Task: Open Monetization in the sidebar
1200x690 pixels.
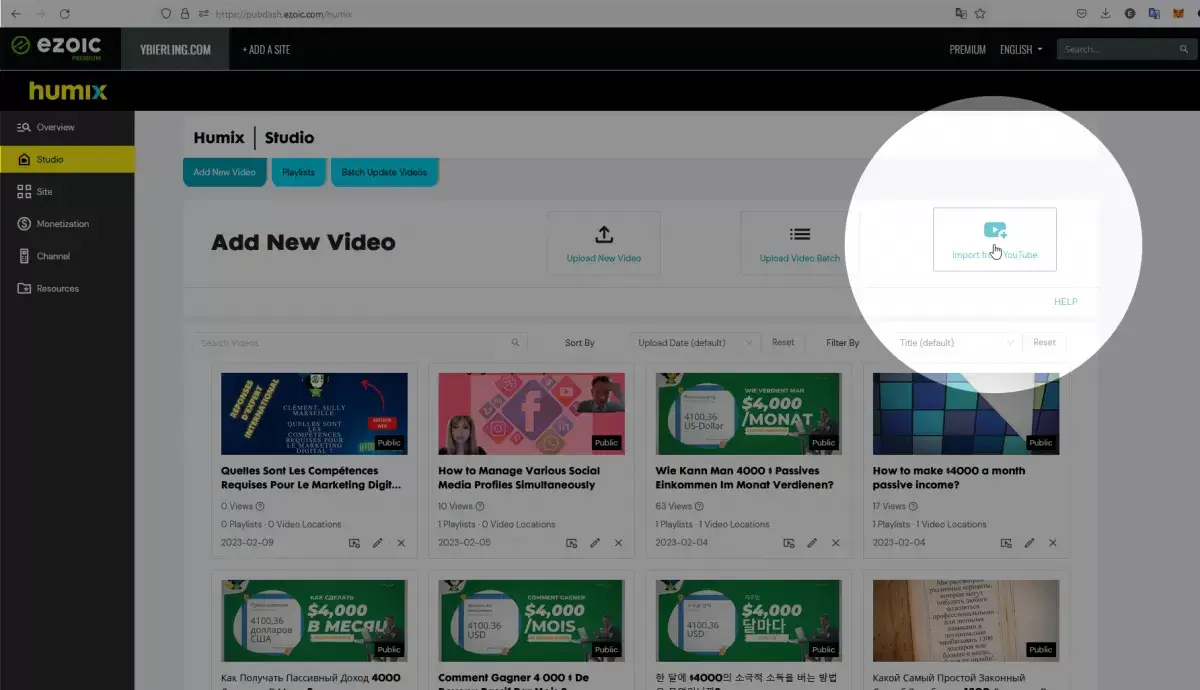Action: (62, 224)
